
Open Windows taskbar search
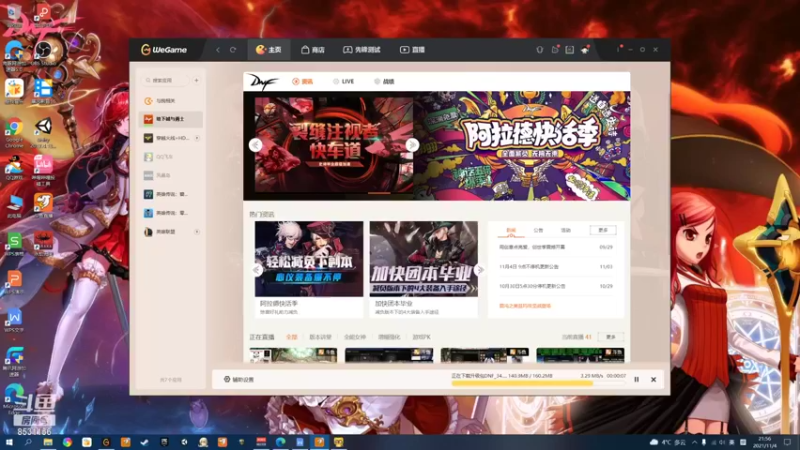click(28, 442)
